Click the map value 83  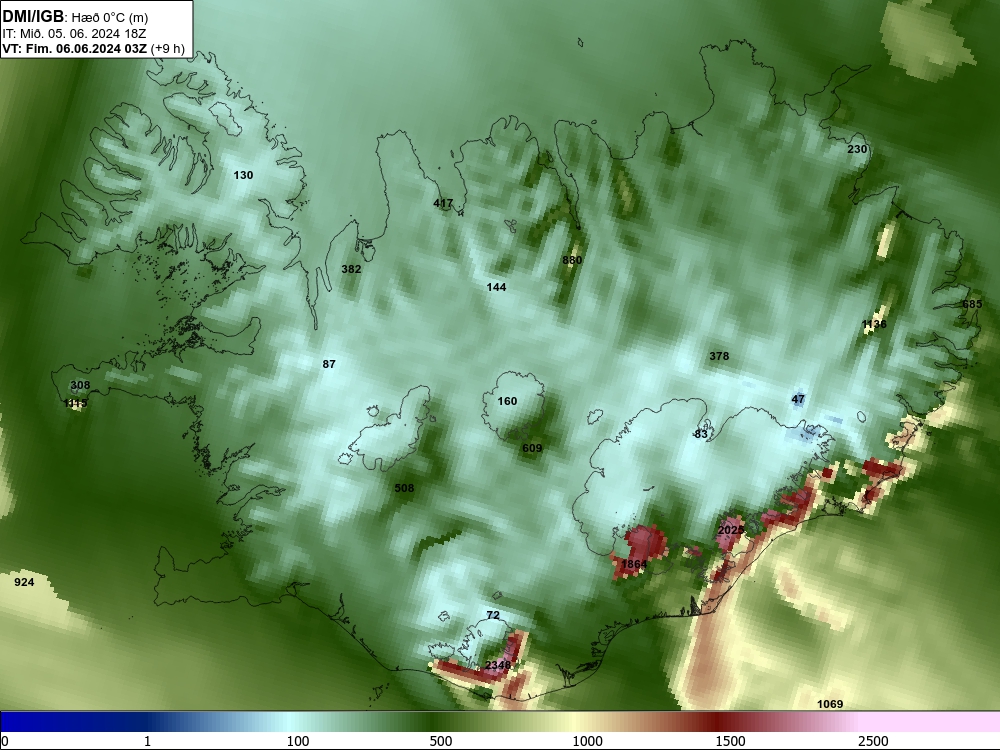tap(701, 434)
